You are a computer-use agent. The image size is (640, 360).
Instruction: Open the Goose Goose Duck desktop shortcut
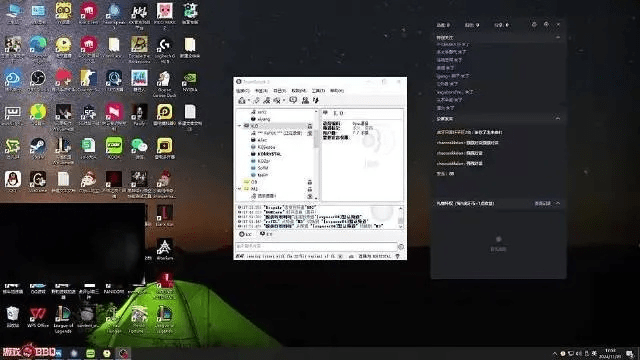click(x=164, y=84)
